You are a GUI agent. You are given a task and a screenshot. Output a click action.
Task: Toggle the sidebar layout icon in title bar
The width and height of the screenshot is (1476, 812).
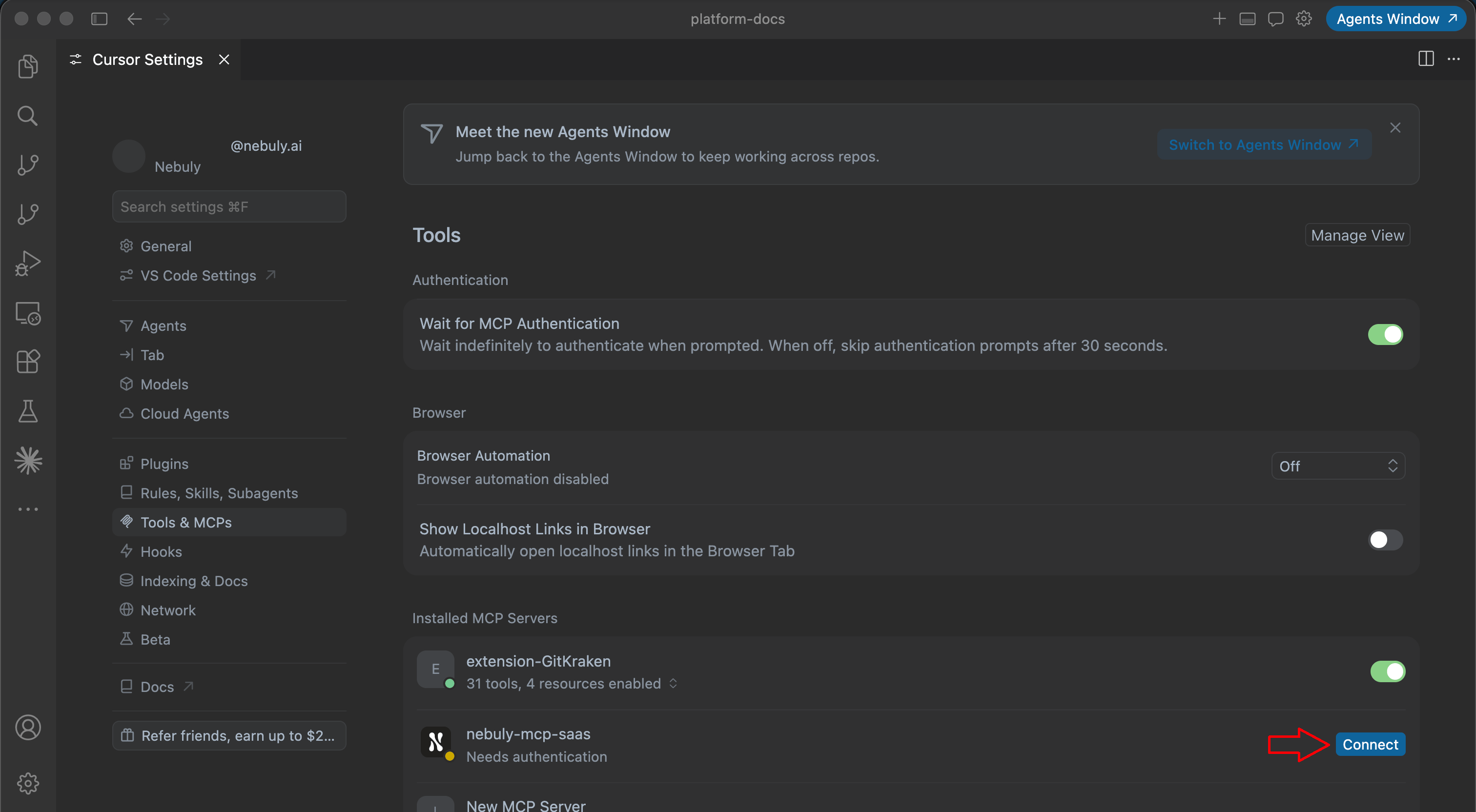pos(99,19)
